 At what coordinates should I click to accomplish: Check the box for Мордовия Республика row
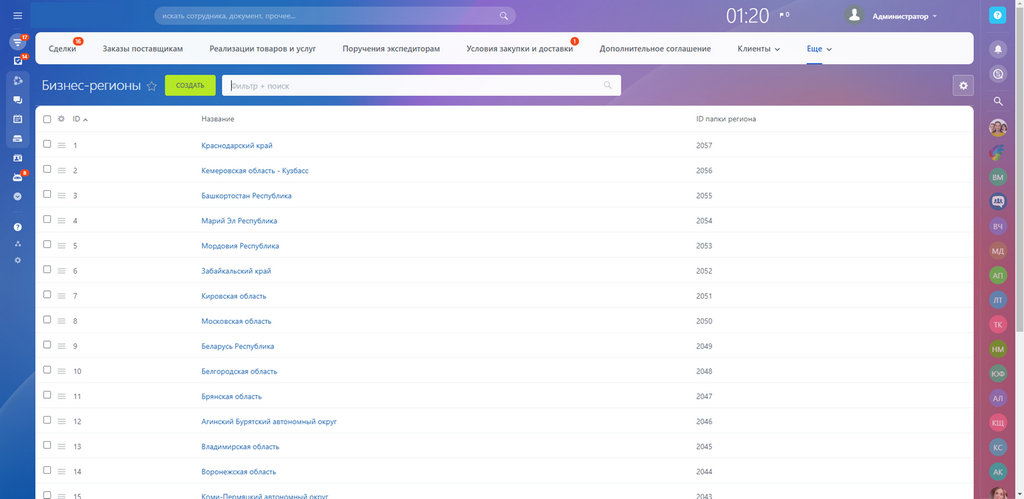47,244
